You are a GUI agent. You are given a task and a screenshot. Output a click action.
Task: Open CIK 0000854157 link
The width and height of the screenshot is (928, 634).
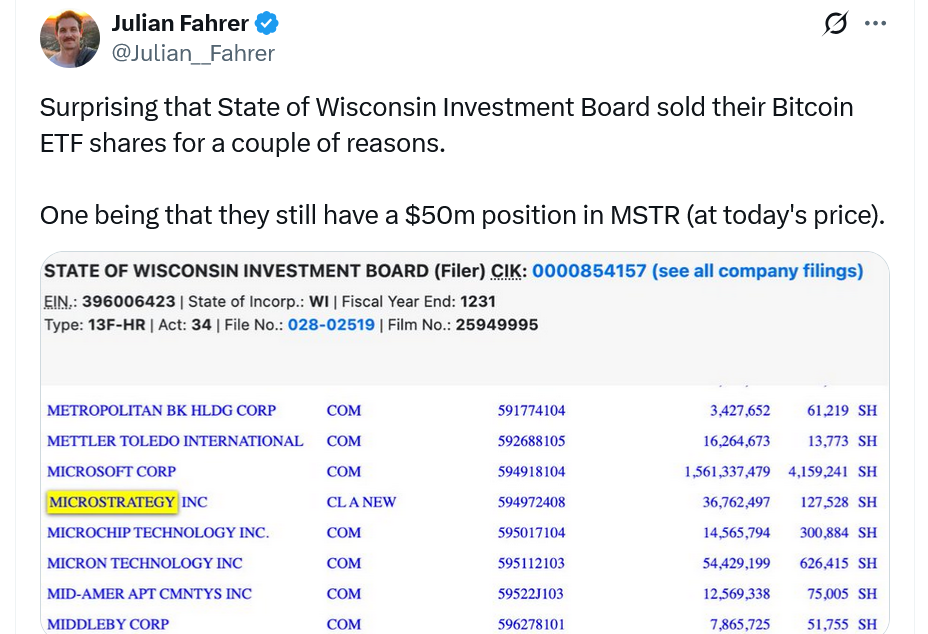[589, 271]
